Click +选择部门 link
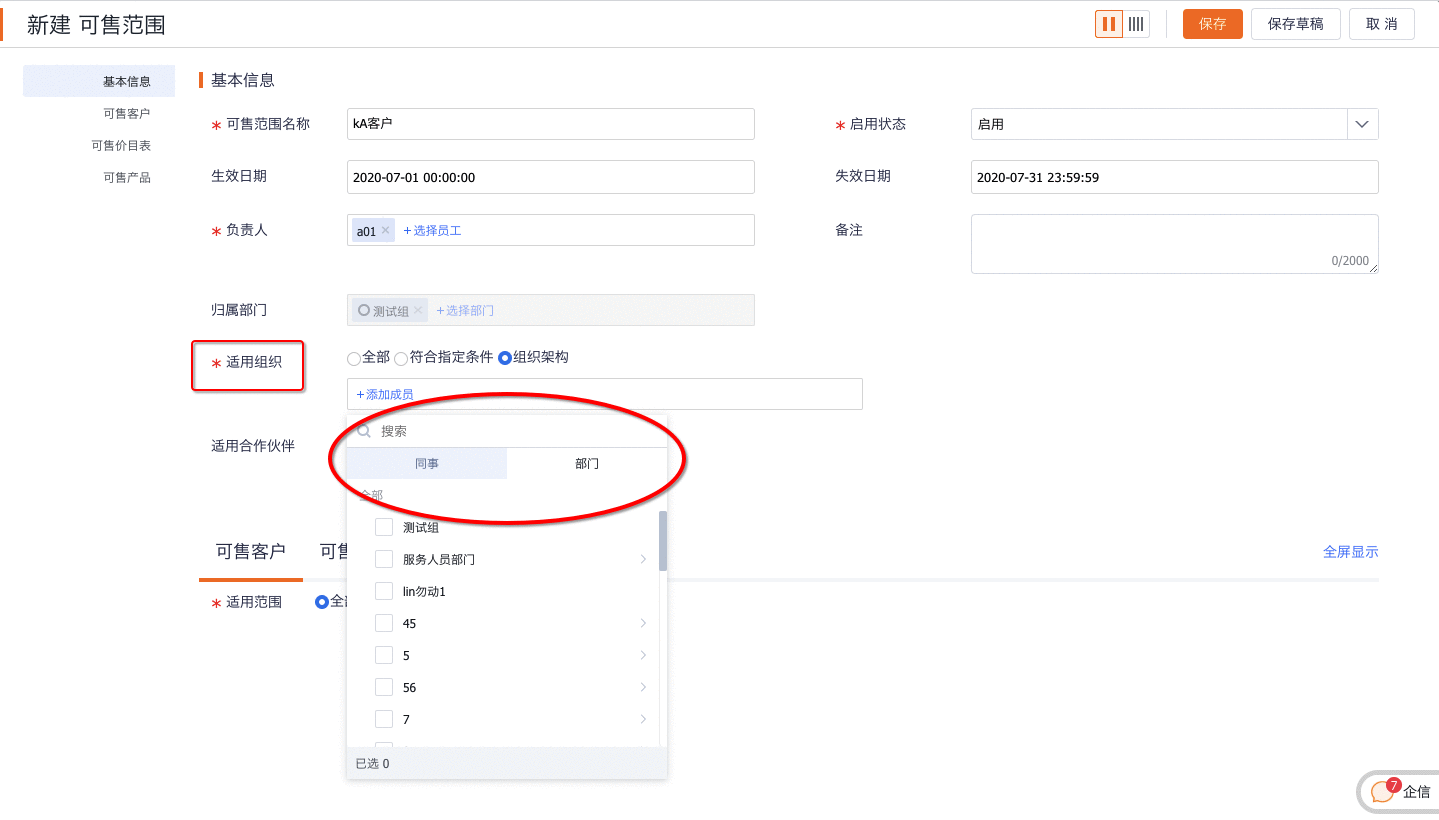1439x820 pixels. [465, 310]
